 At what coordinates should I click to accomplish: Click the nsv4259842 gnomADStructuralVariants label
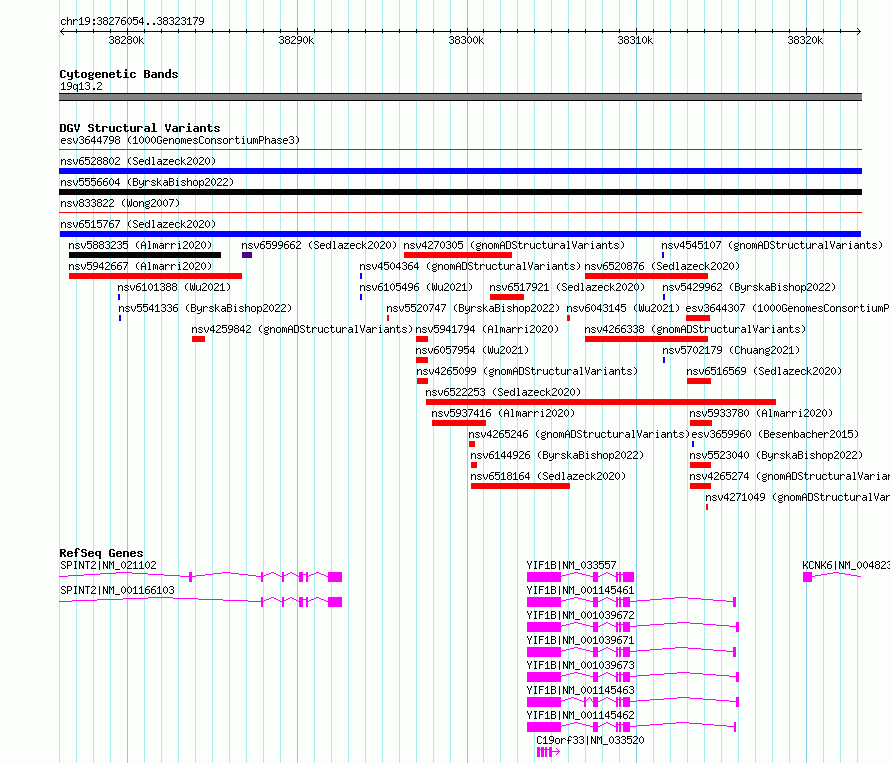tap(302, 329)
